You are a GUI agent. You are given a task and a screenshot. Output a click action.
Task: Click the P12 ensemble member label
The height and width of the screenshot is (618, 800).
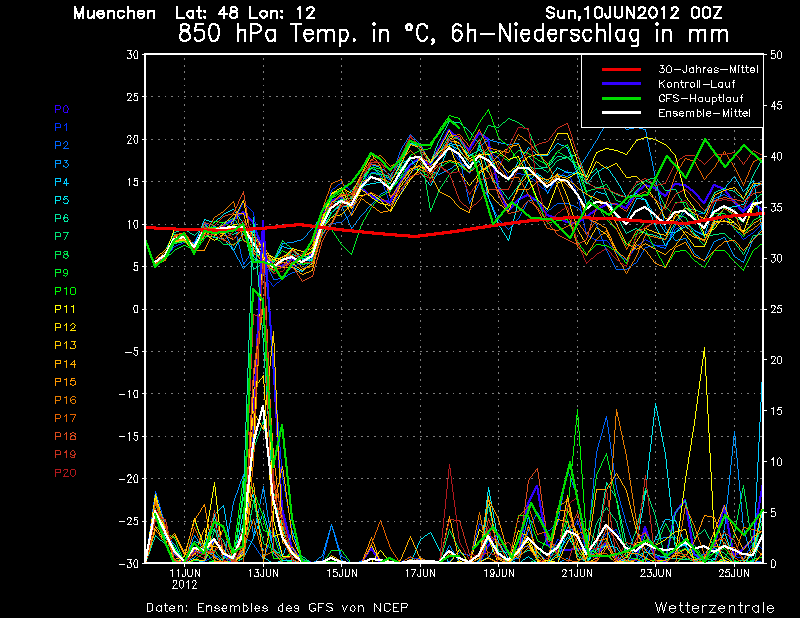(65, 327)
